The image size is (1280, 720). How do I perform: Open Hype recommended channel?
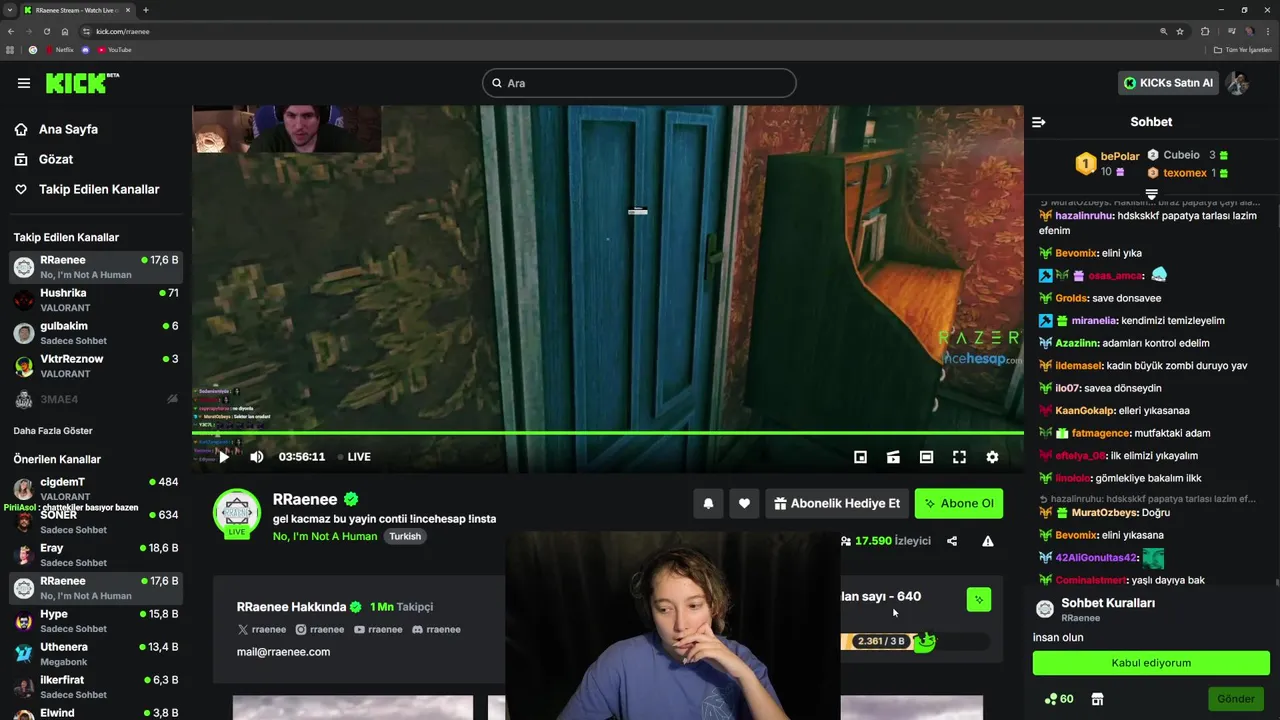pos(96,621)
